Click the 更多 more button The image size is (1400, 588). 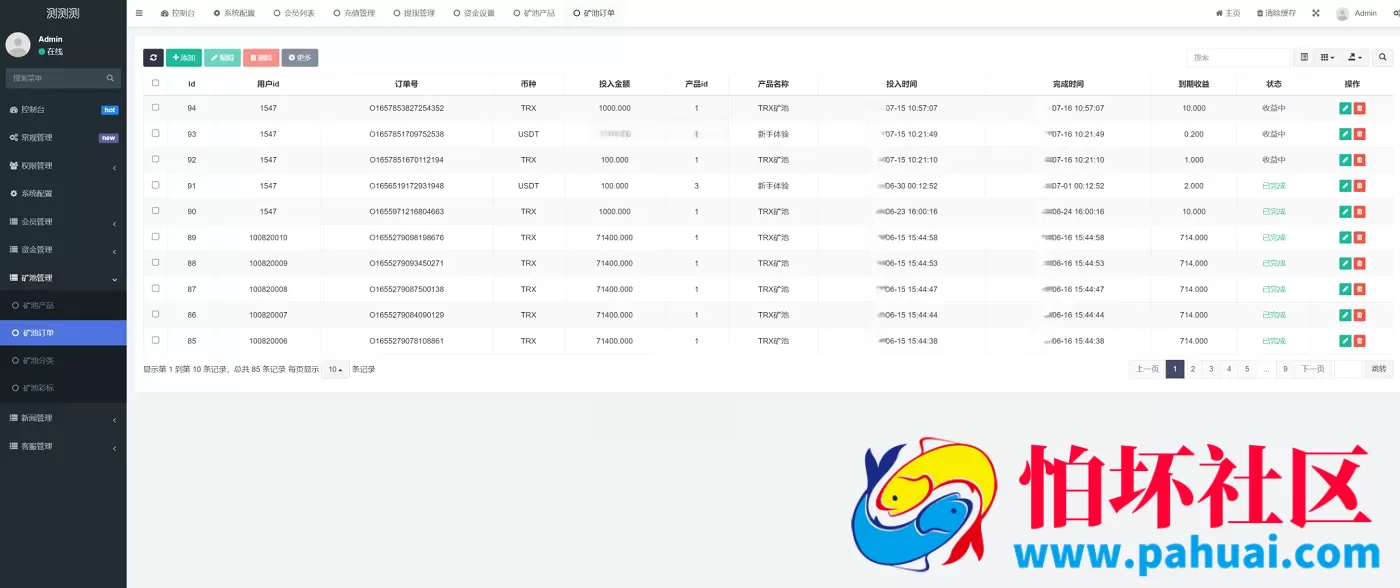[x=300, y=58]
